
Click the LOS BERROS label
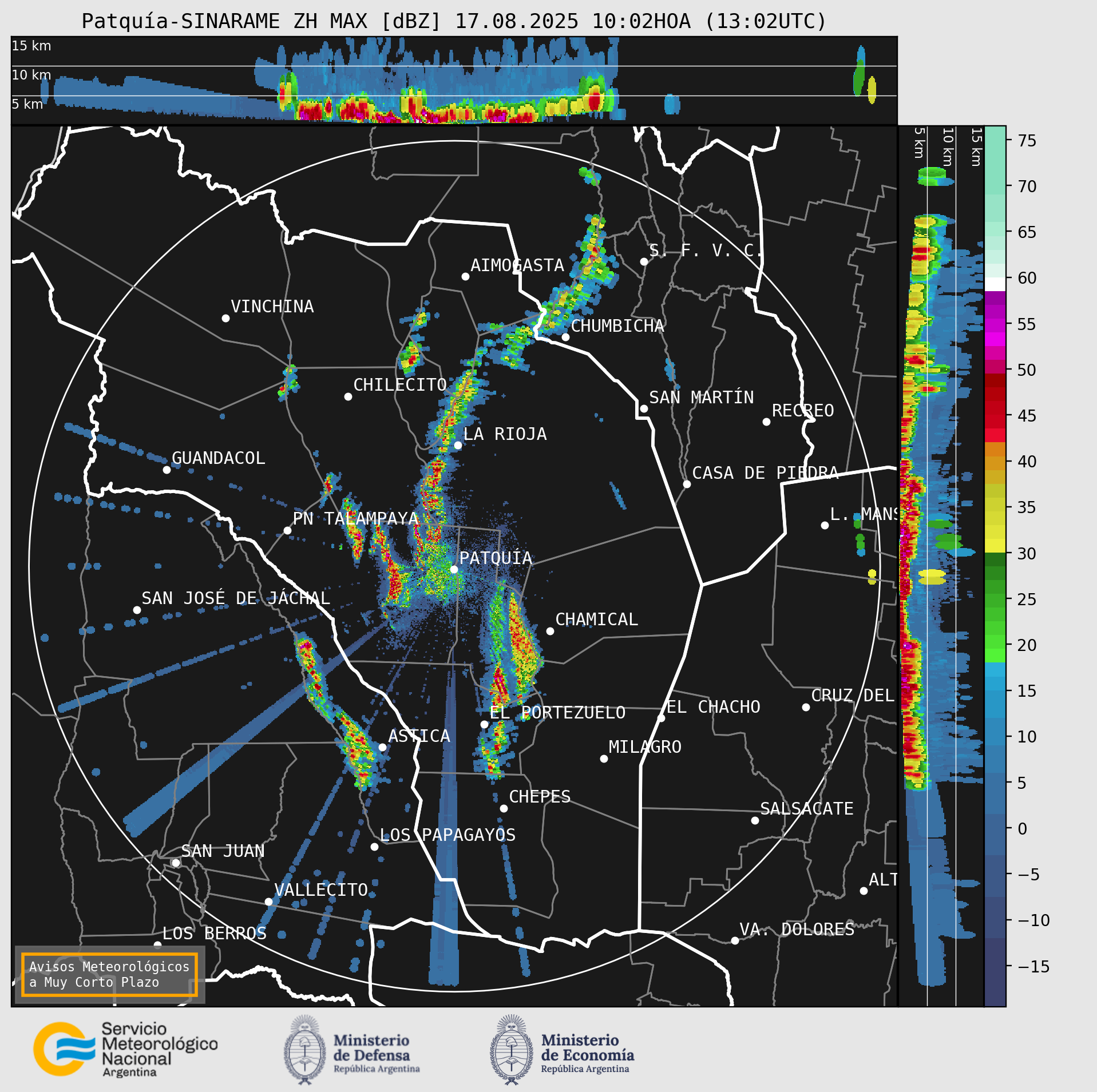tap(214, 934)
